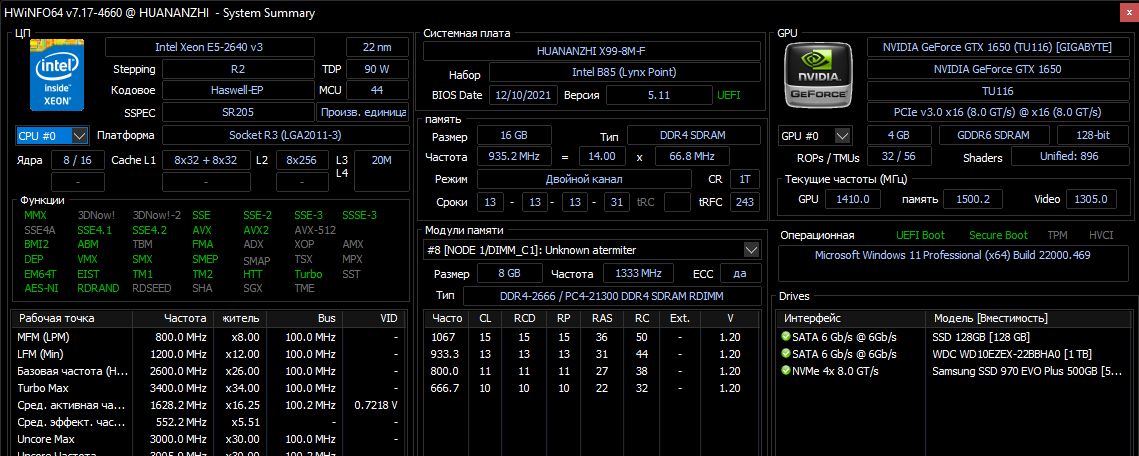Select the 1067 row in memory timings table
This screenshot has width=1139, height=456.
(592, 337)
